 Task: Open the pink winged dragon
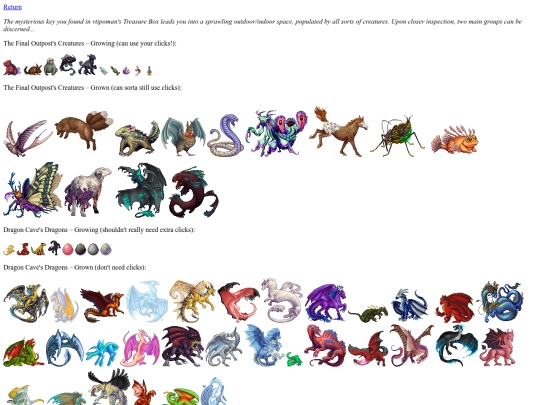(140, 348)
